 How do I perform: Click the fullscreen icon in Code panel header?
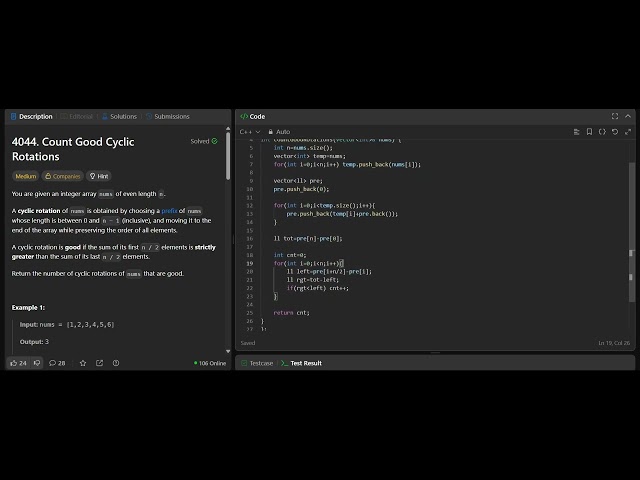[x=615, y=116]
